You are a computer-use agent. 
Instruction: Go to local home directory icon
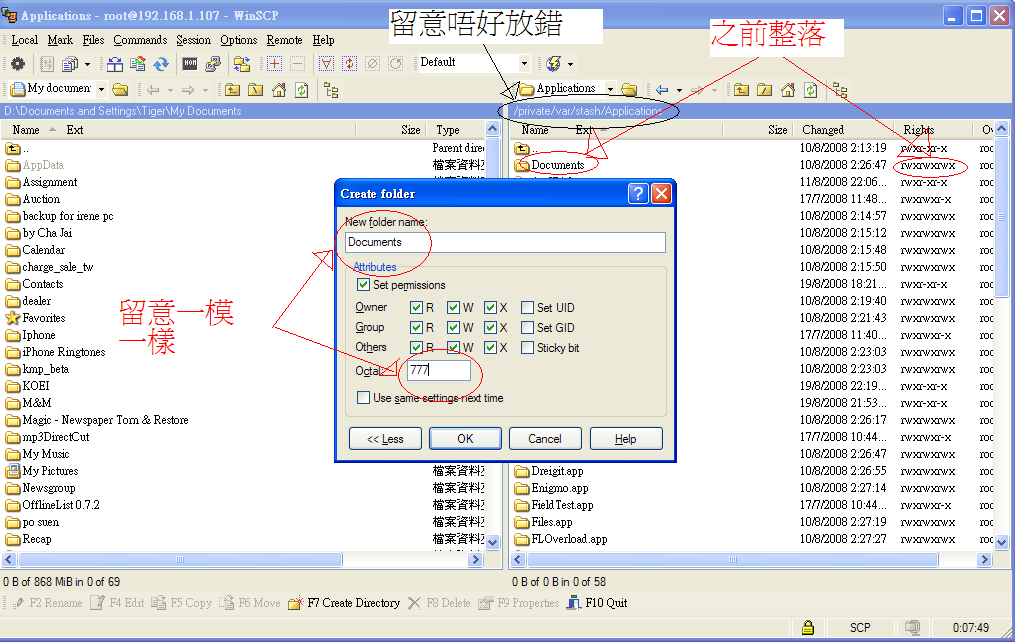[x=277, y=90]
